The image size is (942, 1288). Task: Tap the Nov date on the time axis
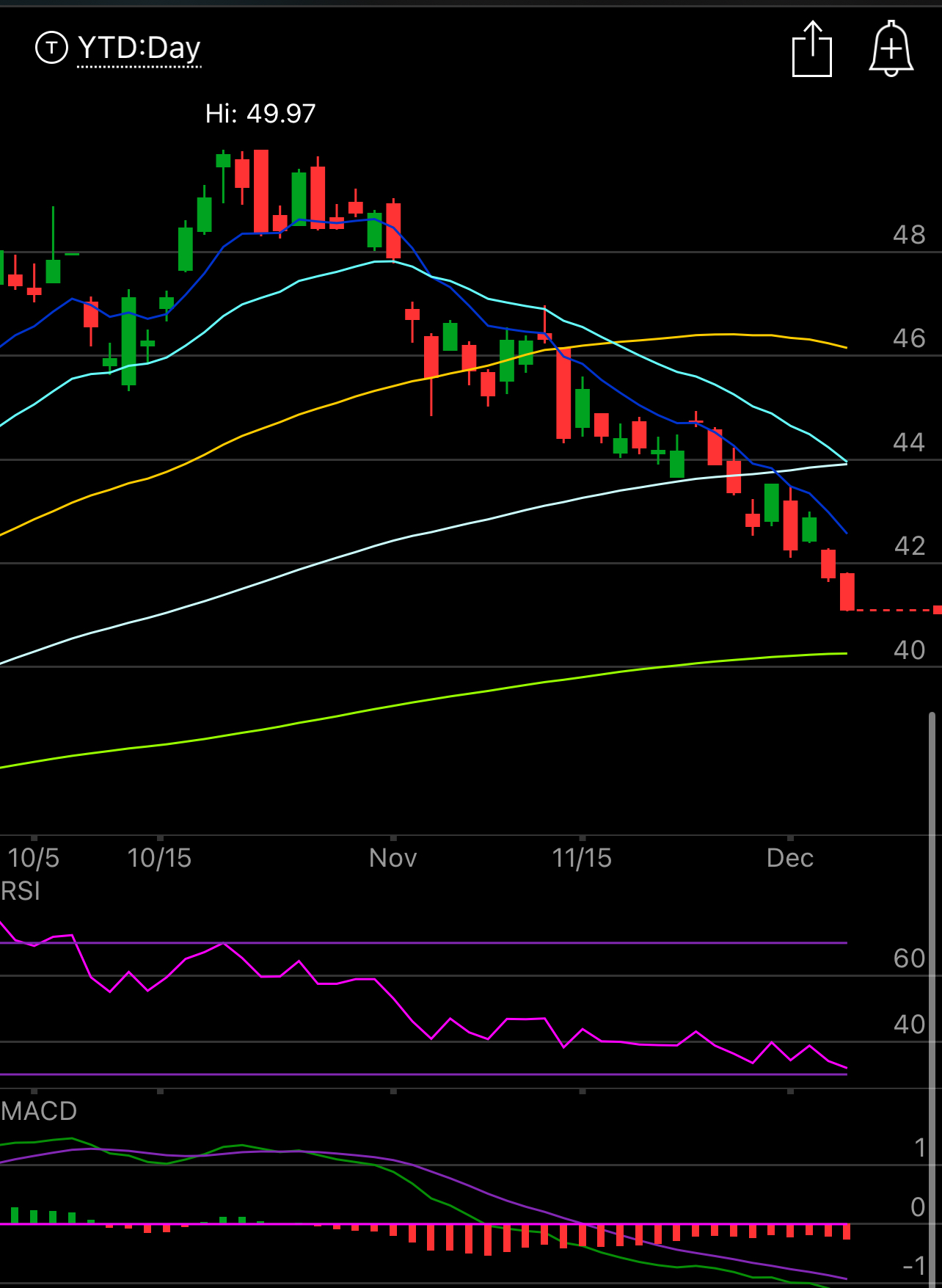click(x=393, y=858)
